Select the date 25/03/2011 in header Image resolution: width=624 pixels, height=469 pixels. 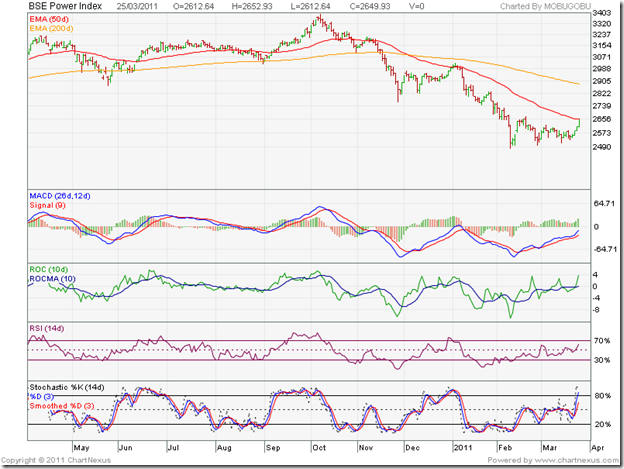point(137,6)
